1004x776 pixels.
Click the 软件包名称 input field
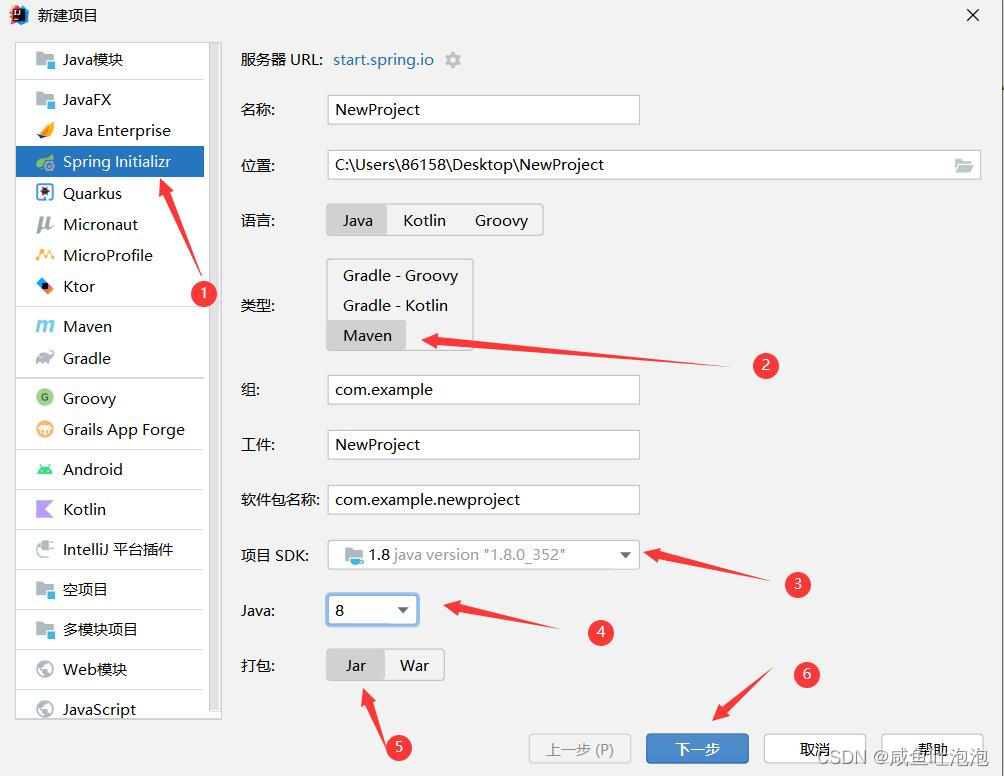(483, 499)
